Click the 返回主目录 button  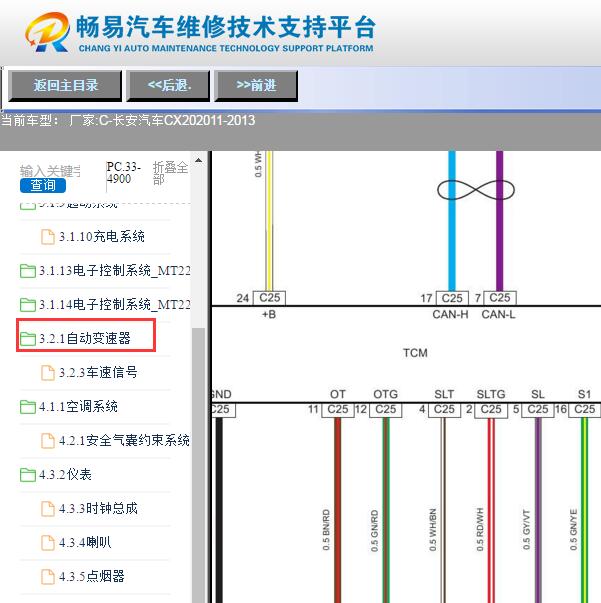tap(65, 85)
